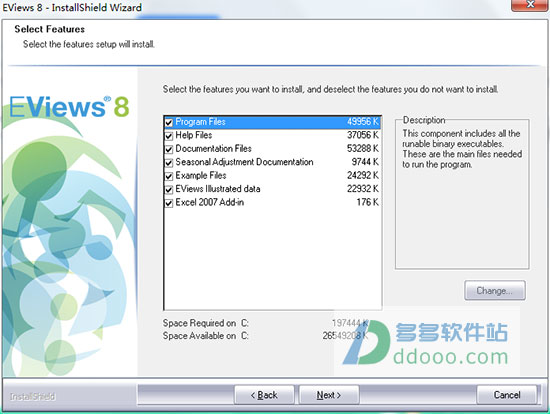Screen dimensions: 550x414
Task: Close the InstallShield Wizard window
Action: pyautogui.click(x=530, y=5)
